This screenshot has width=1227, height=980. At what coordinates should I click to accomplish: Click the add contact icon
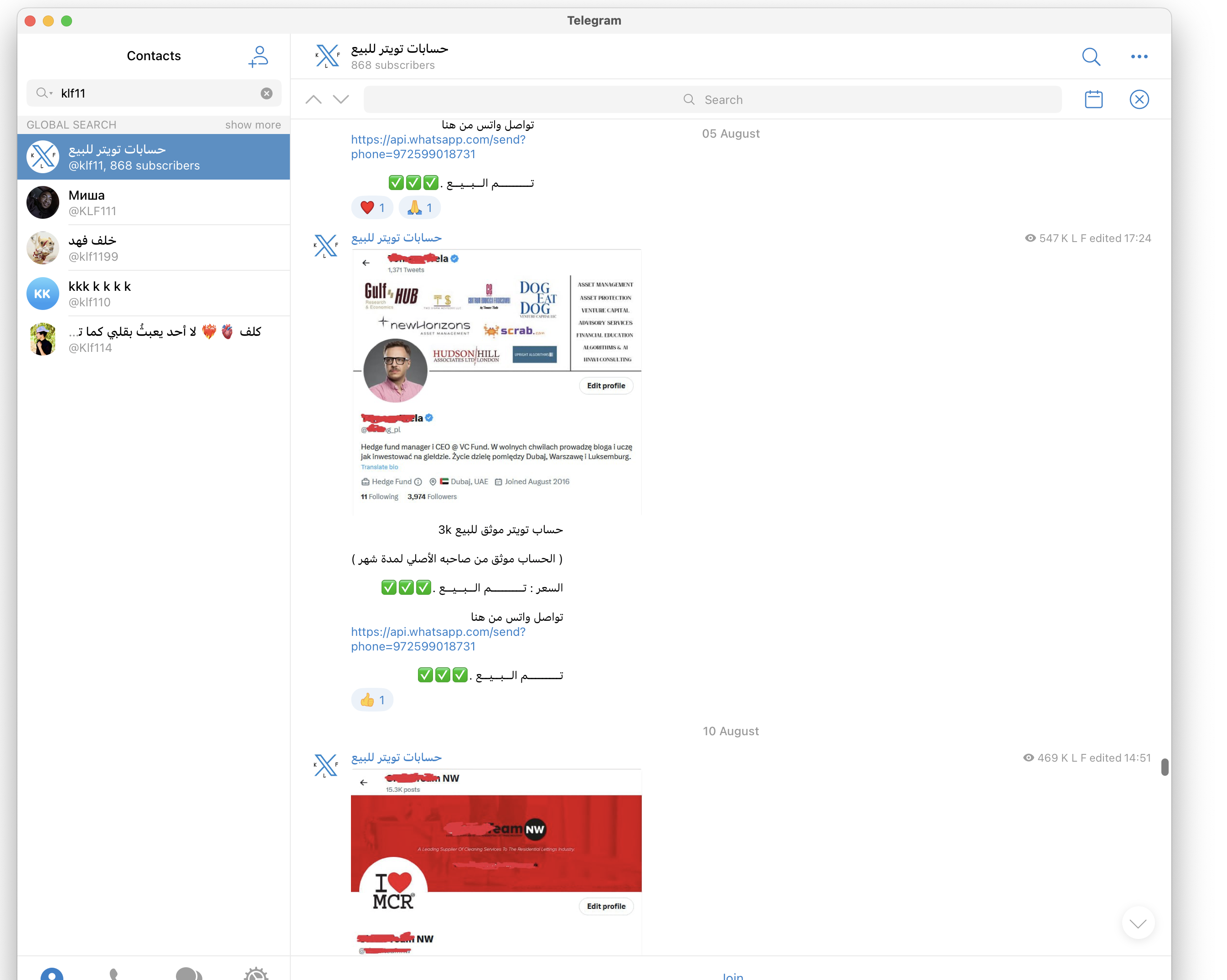[x=258, y=57]
